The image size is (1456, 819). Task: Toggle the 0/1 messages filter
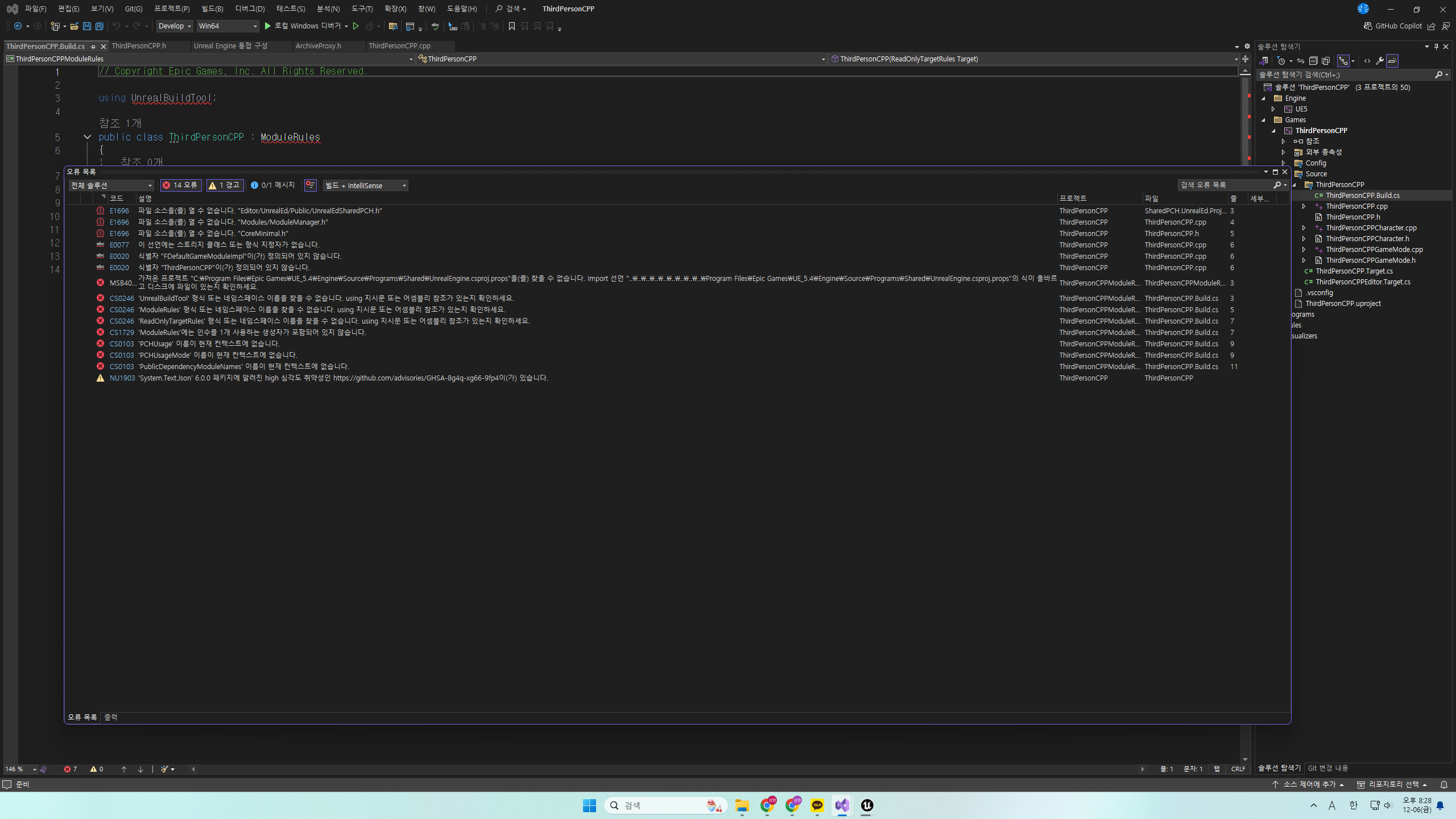[273, 185]
